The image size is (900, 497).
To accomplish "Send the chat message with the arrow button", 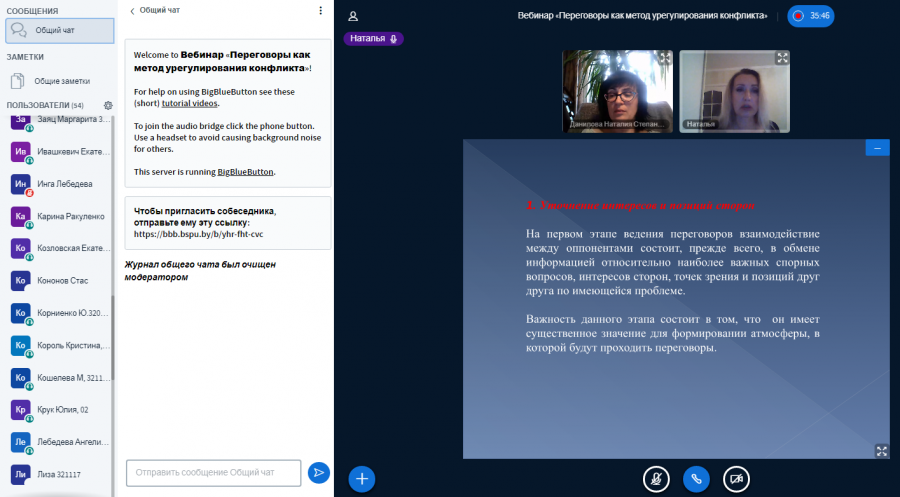I will coord(319,472).
